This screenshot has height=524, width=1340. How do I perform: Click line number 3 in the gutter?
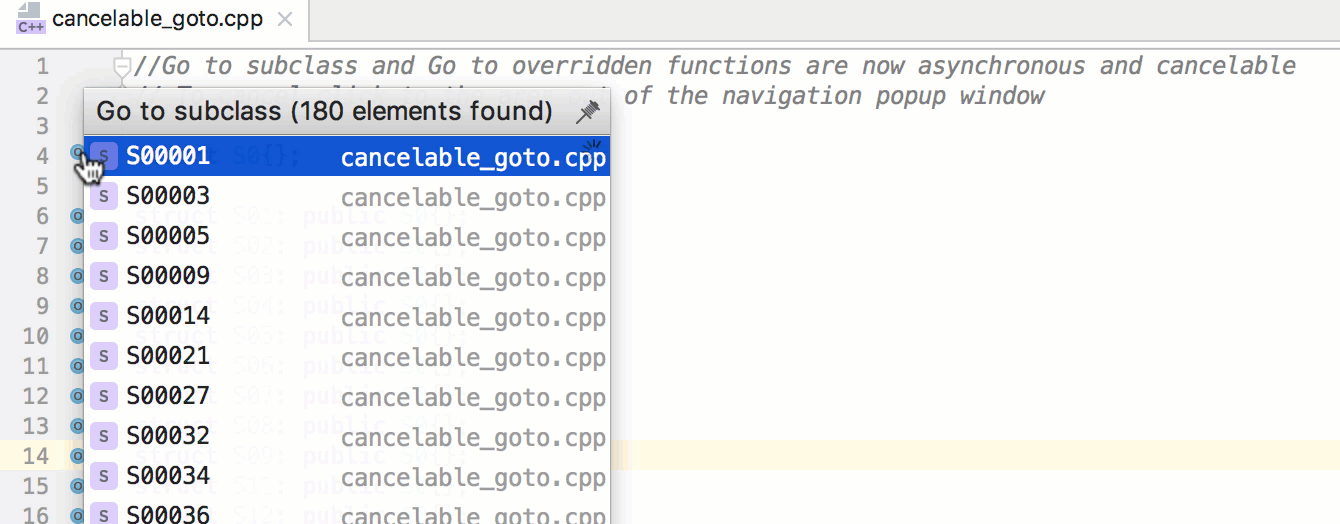point(42,126)
